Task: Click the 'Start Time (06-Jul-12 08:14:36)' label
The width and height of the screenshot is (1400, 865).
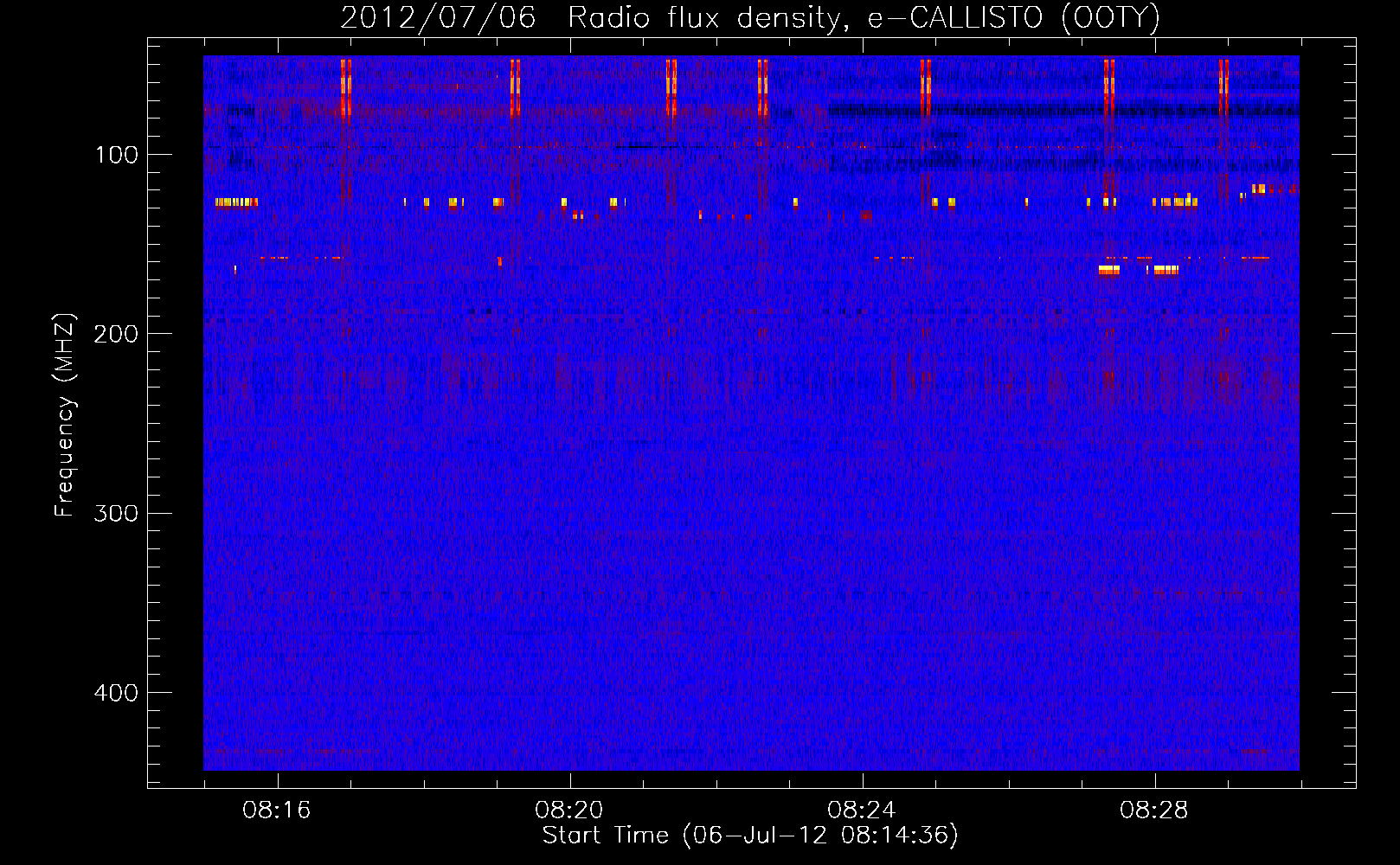Action: 750,836
